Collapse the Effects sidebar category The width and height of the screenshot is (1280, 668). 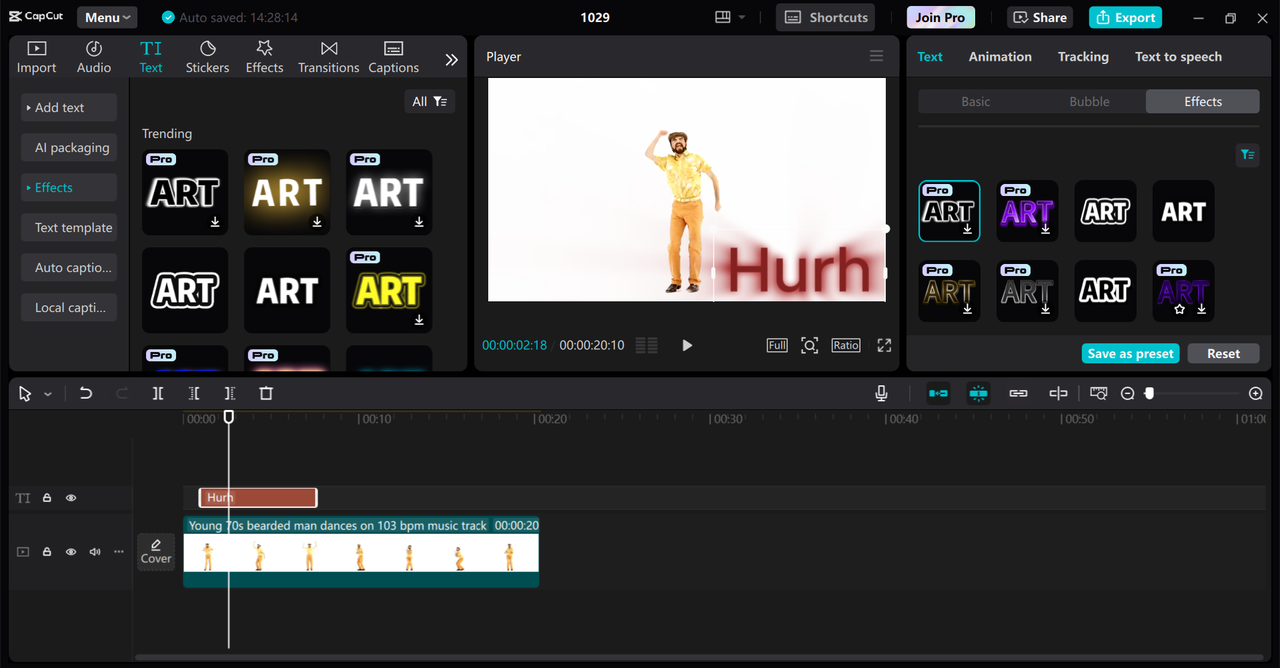tap(69, 187)
